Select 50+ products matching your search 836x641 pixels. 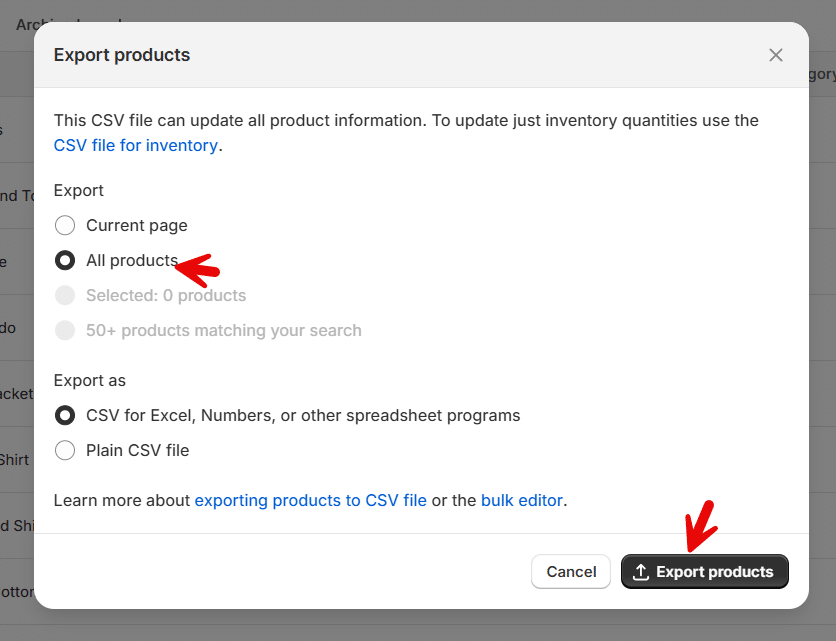[225, 330]
